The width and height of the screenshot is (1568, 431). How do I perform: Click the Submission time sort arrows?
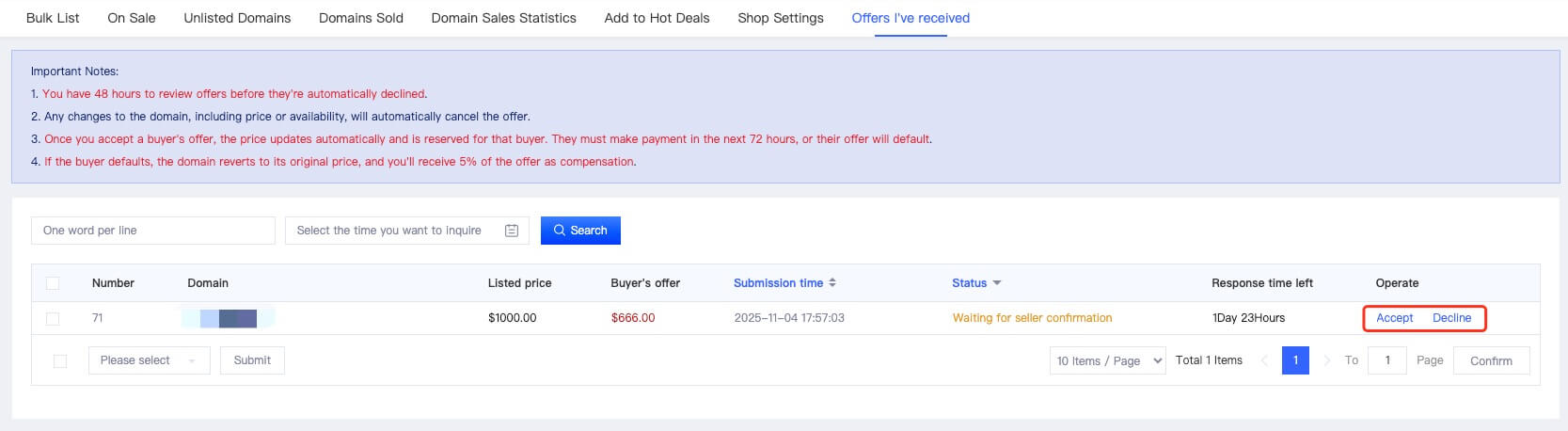click(832, 283)
